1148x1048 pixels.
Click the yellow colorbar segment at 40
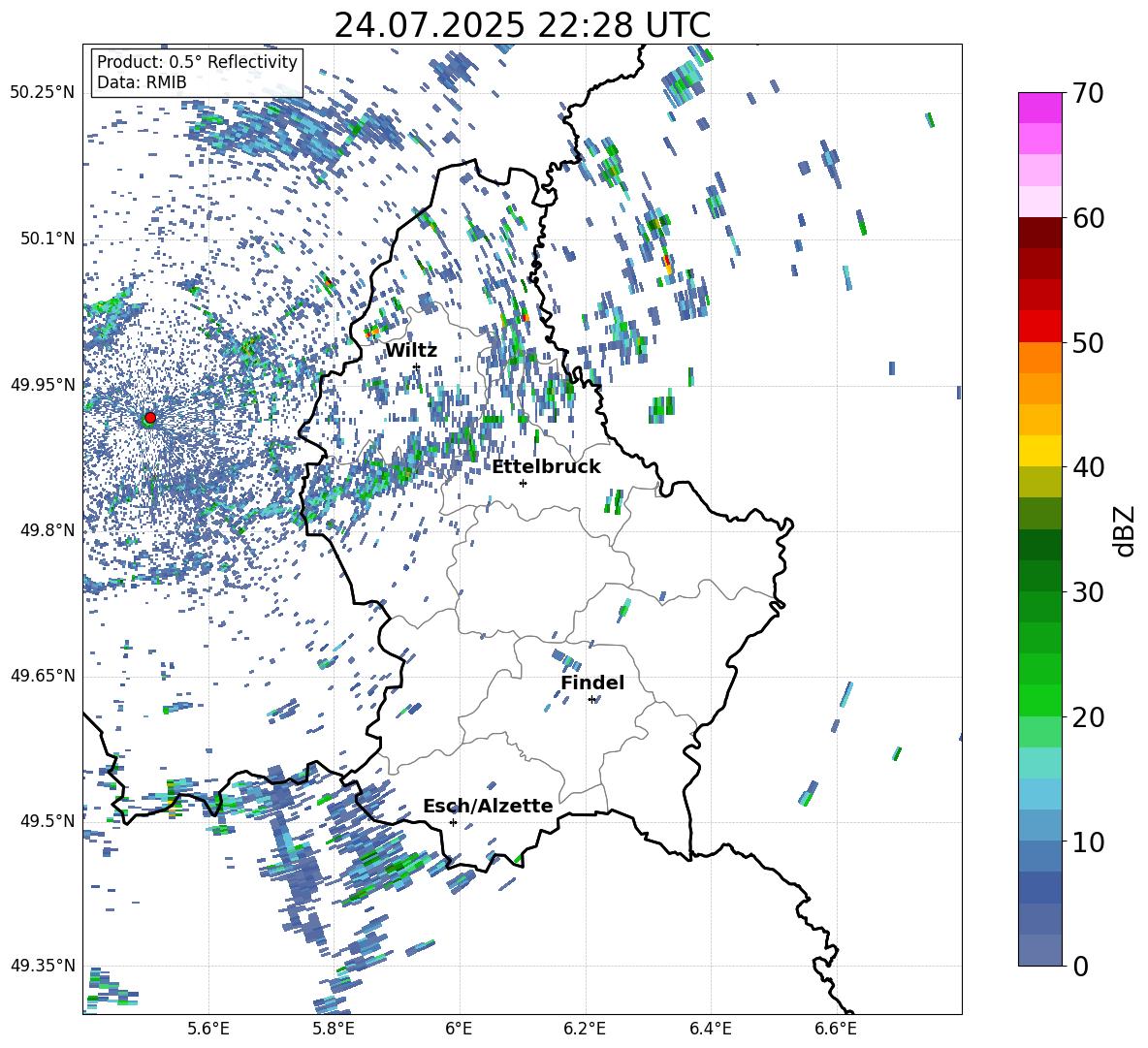(1040, 451)
